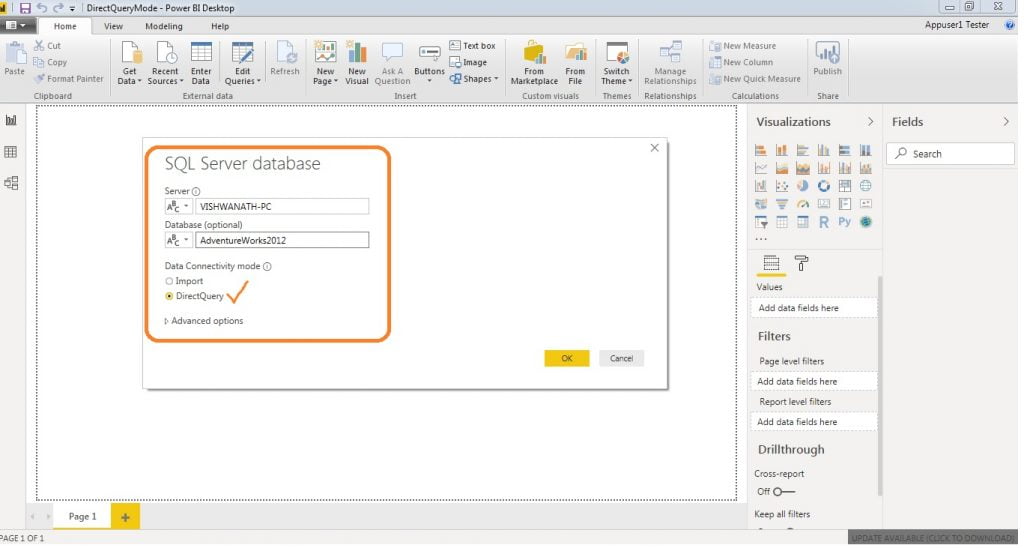Image resolution: width=1024 pixels, height=548 pixels.
Task: Open the Fields well tab in Visualizations
Action: [771, 263]
